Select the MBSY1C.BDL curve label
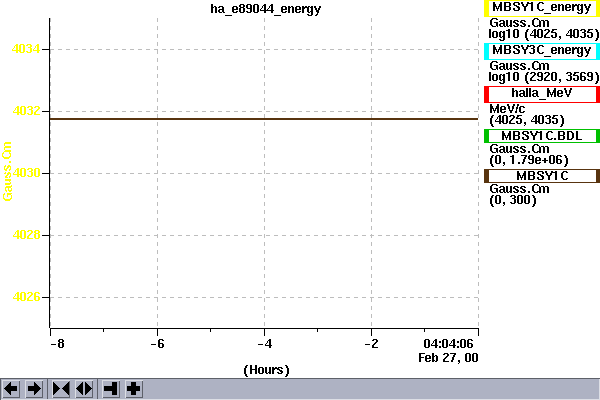Image resolution: width=600 pixels, height=400 pixels. (x=541, y=136)
